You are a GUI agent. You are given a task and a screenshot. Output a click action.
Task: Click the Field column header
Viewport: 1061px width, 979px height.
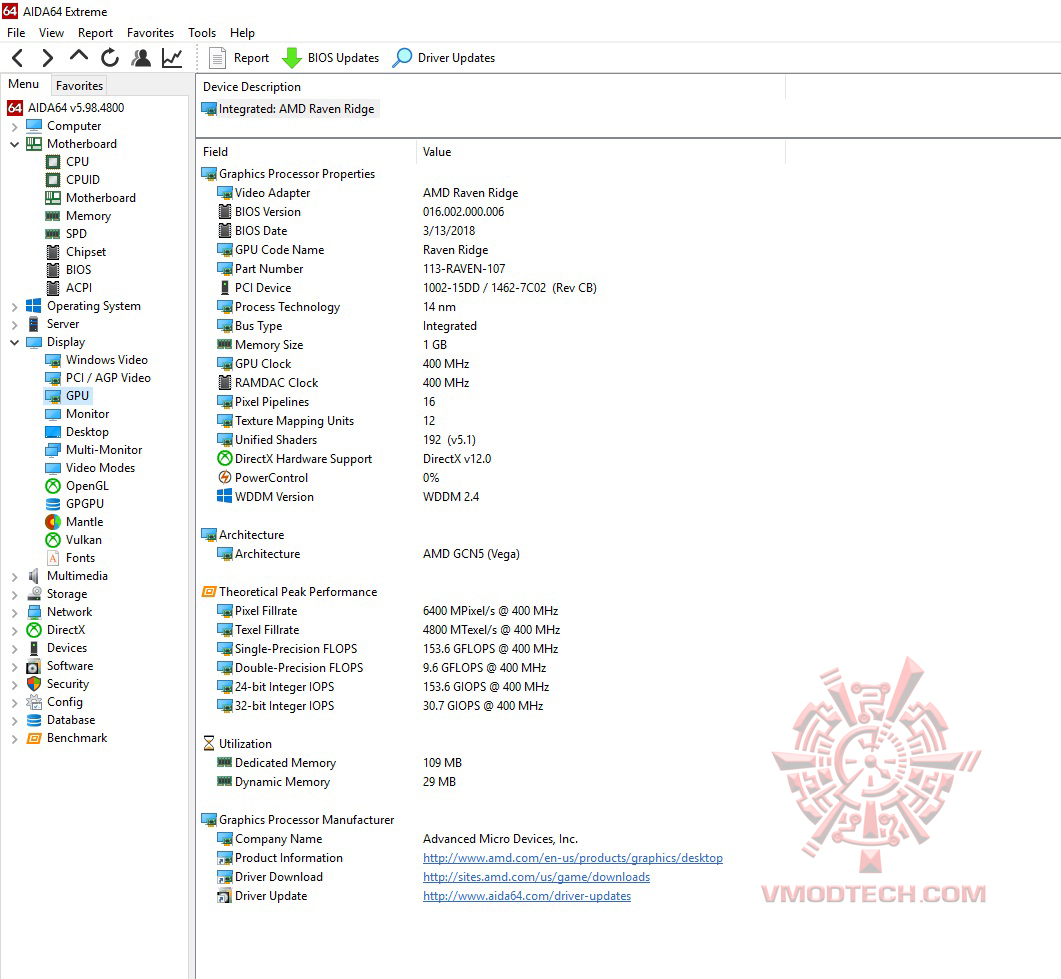coord(307,152)
